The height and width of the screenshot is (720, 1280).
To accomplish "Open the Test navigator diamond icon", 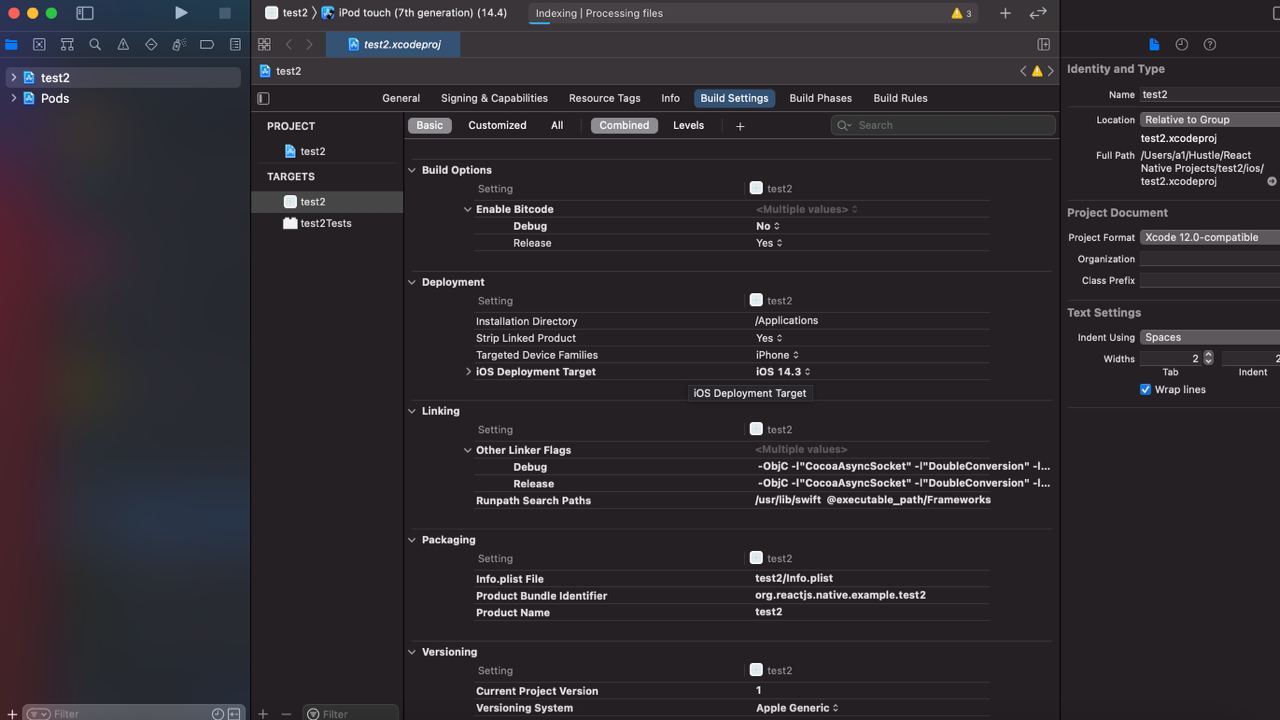I will click(151, 44).
